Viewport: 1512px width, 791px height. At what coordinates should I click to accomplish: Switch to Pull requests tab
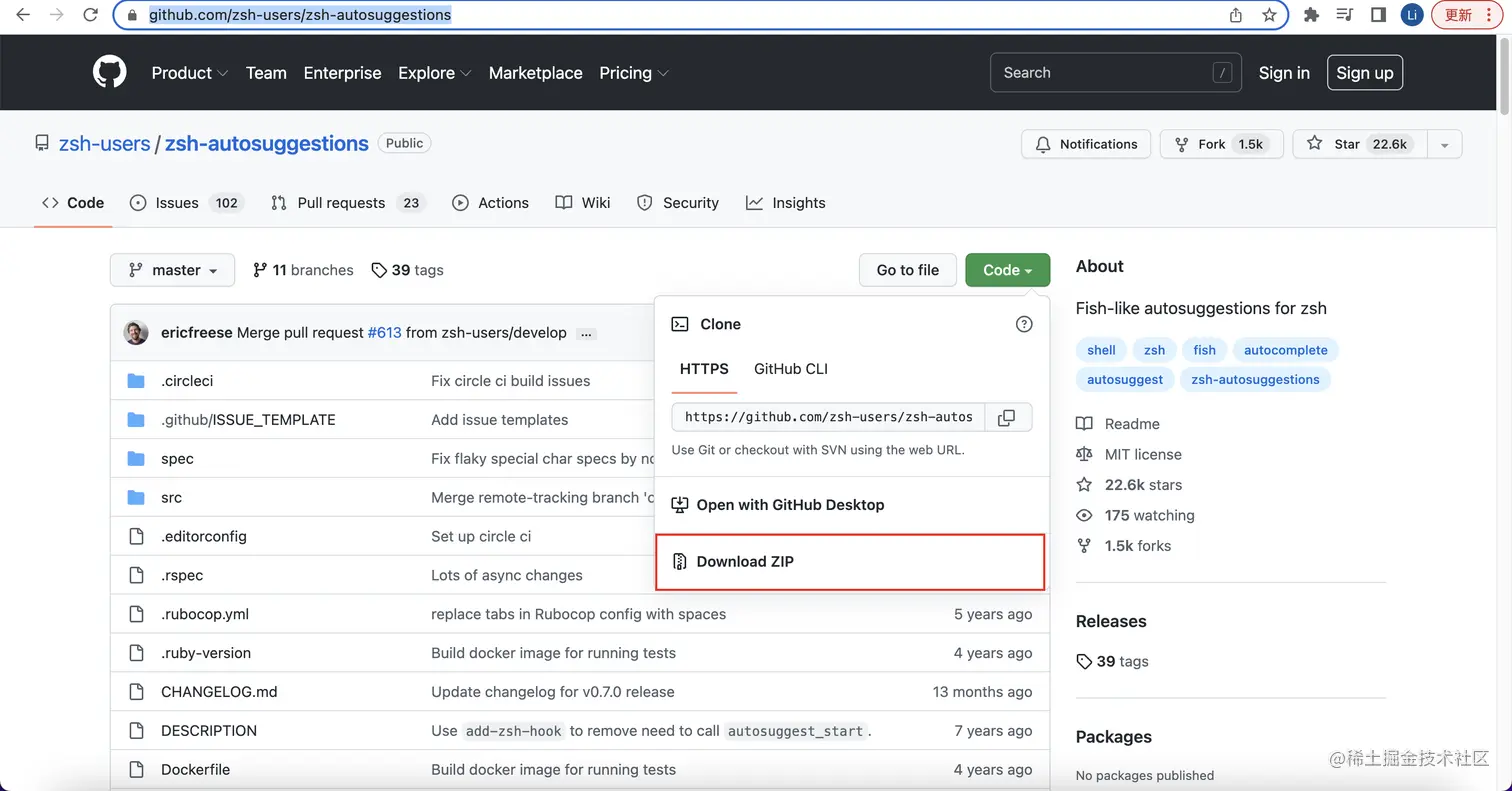pyautogui.click(x=348, y=203)
